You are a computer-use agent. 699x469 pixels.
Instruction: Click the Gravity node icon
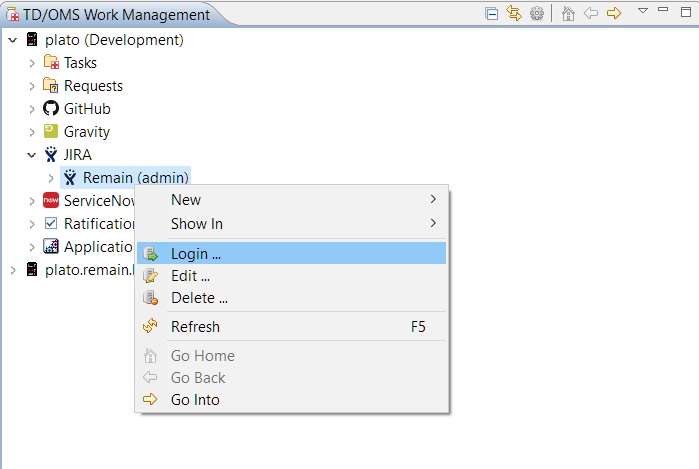(x=51, y=132)
